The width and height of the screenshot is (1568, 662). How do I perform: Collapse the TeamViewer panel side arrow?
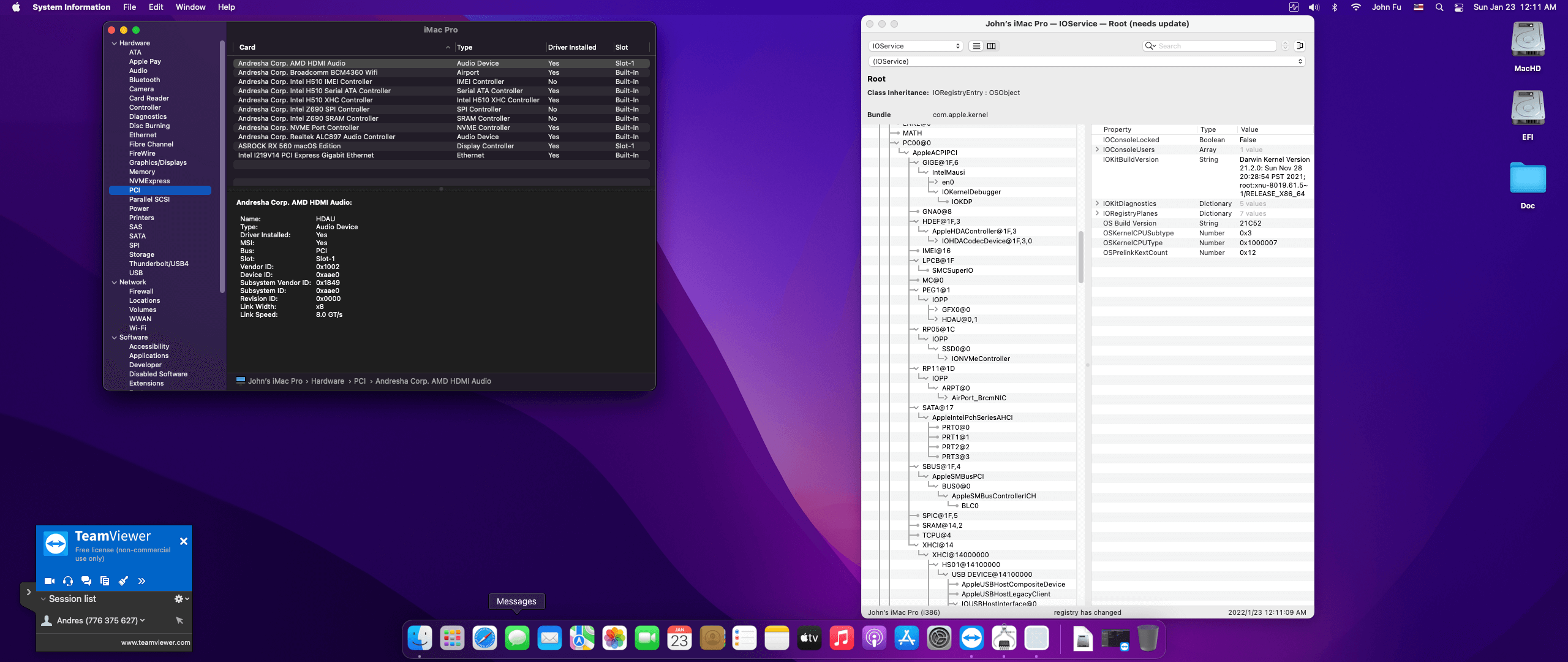[x=28, y=592]
